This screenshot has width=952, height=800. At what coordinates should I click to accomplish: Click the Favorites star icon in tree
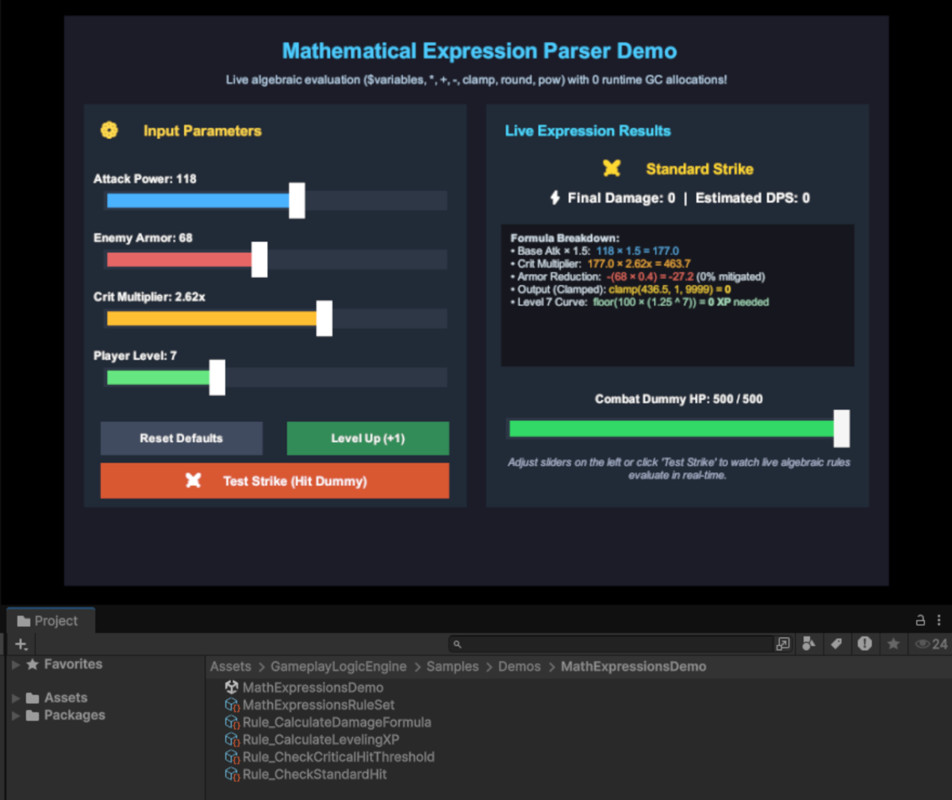point(33,664)
